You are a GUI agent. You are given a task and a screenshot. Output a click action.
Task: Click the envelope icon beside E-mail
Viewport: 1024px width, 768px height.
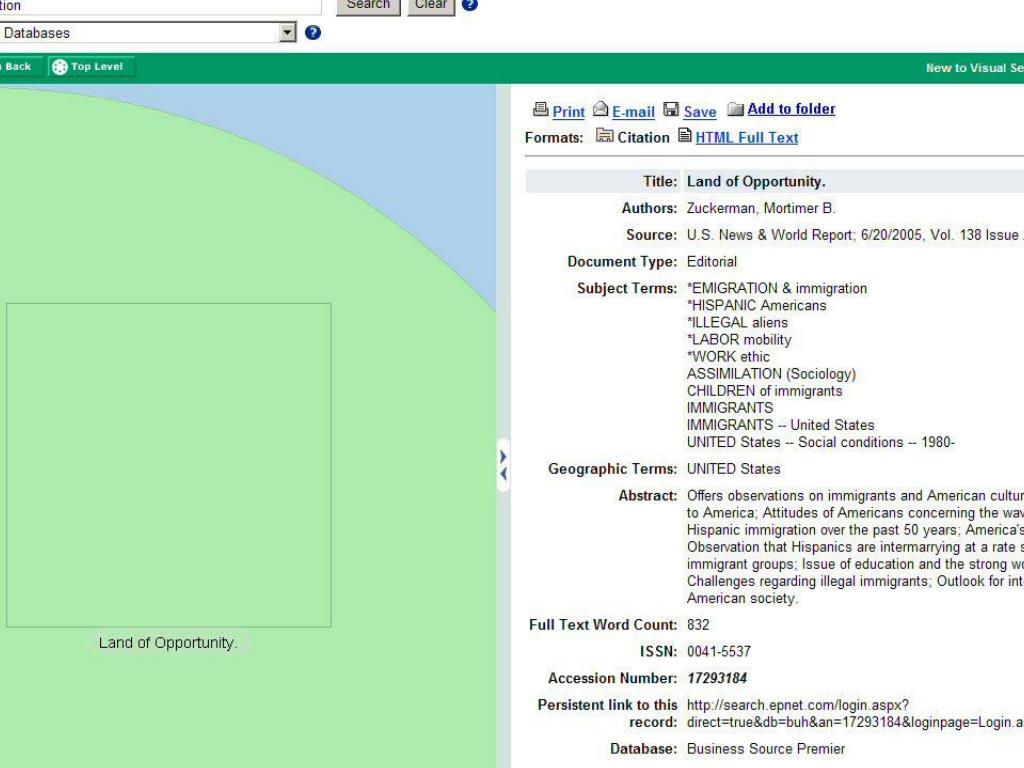[601, 110]
